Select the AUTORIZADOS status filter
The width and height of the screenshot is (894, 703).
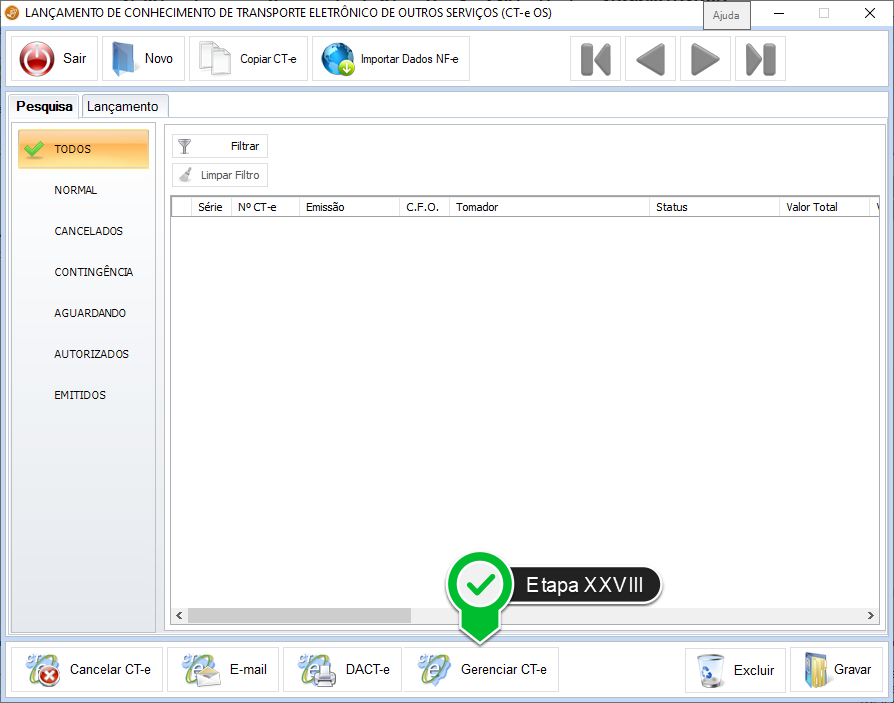point(91,354)
